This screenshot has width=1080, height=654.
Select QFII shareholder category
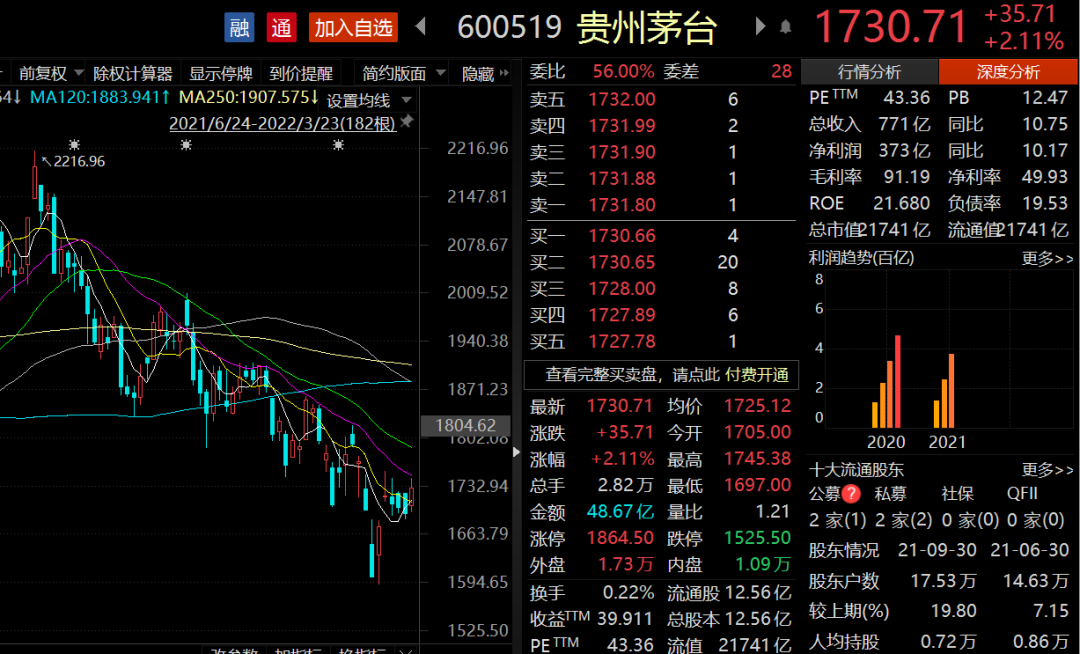(1022, 494)
